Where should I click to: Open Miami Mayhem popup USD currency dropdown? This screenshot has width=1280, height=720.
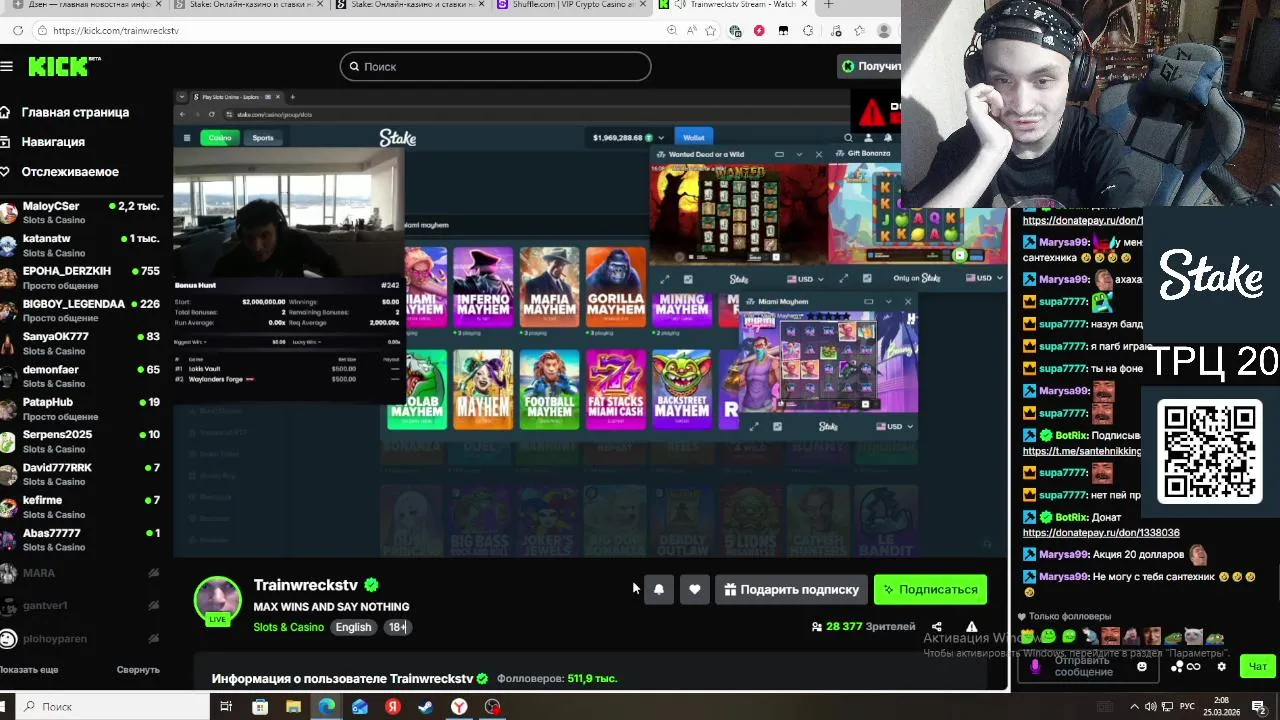pos(894,426)
